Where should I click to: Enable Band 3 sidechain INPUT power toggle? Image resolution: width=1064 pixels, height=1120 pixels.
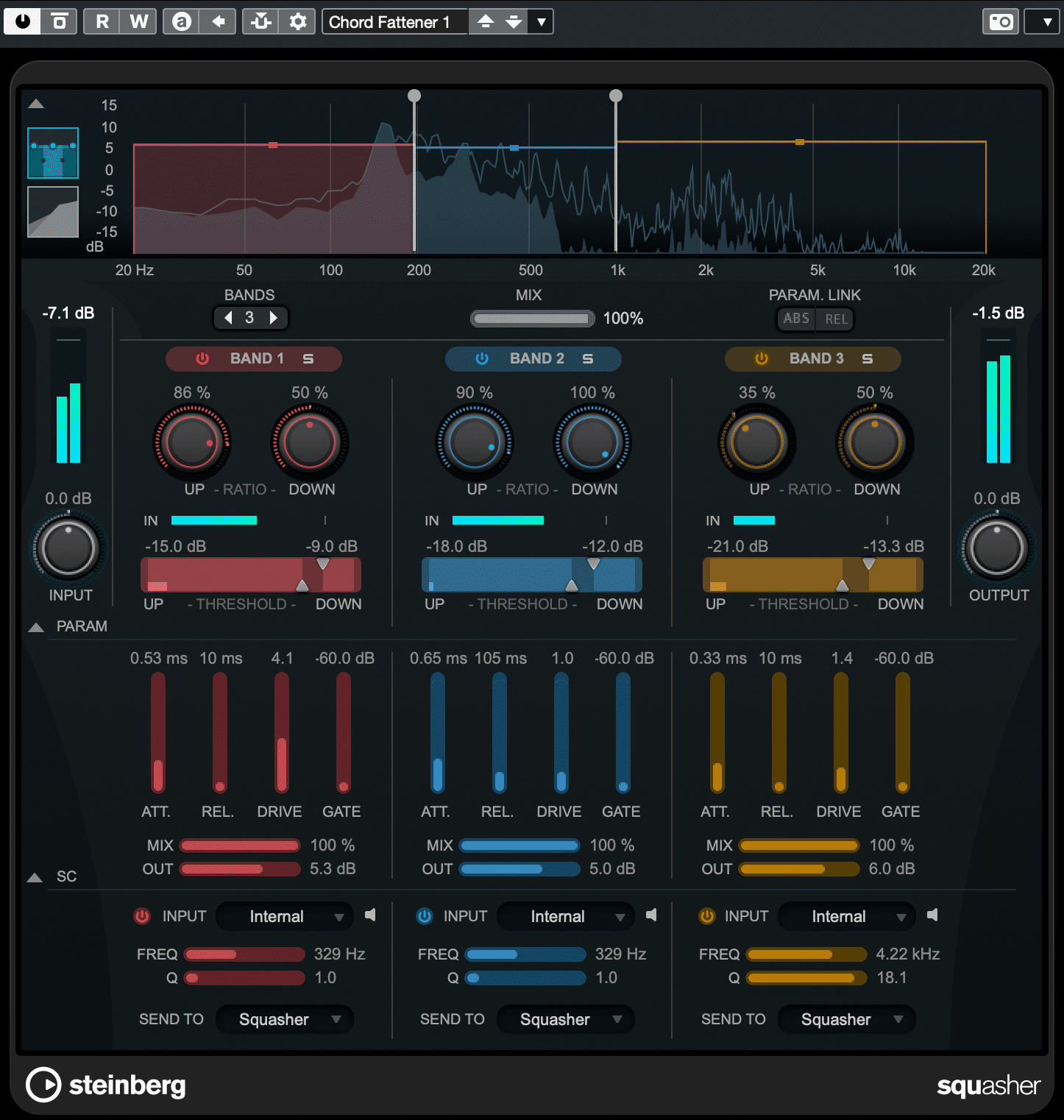pyautogui.click(x=707, y=916)
